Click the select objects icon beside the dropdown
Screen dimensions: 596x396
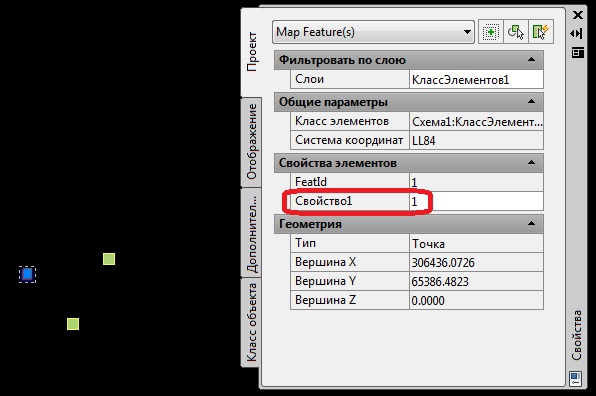[x=490, y=32]
